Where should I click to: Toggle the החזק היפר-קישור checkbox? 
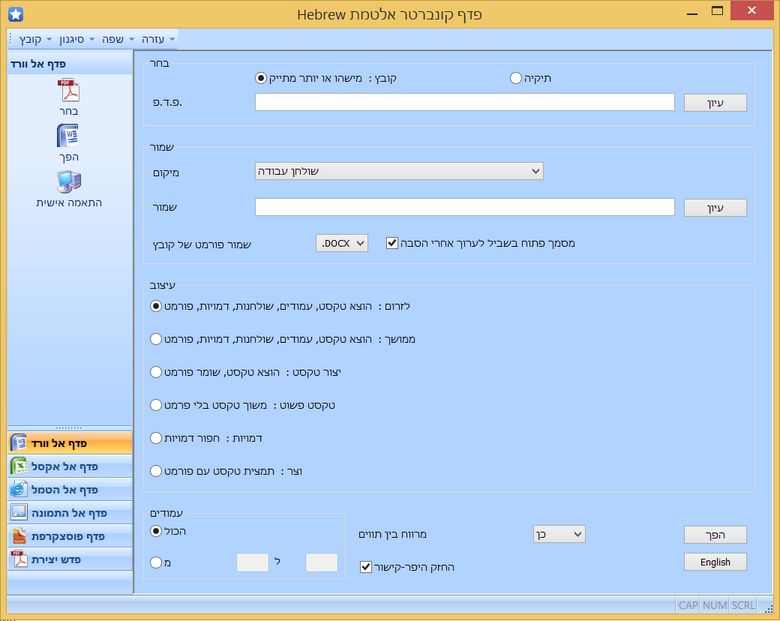tap(366, 567)
